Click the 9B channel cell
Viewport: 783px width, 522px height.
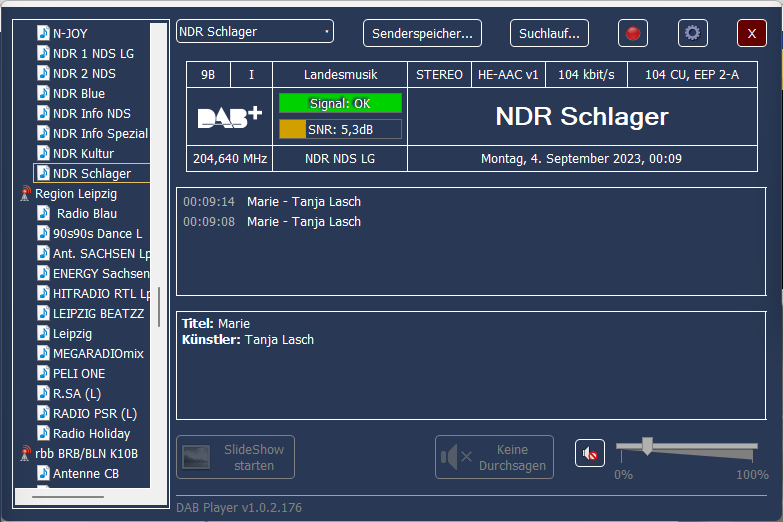208,75
